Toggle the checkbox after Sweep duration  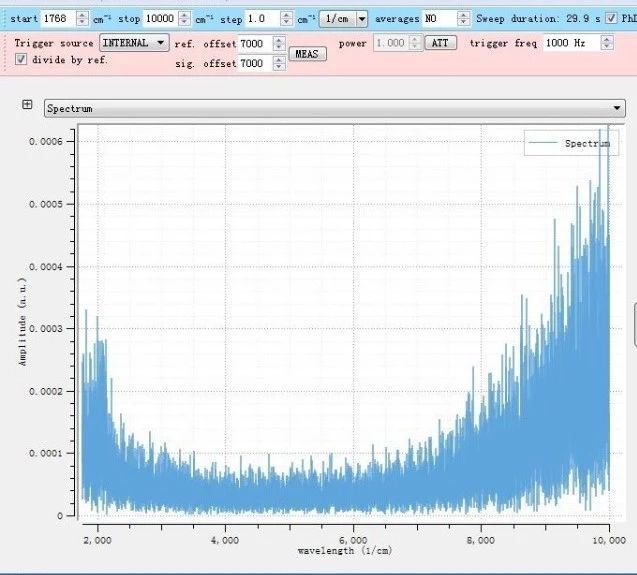[x=610, y=19]
